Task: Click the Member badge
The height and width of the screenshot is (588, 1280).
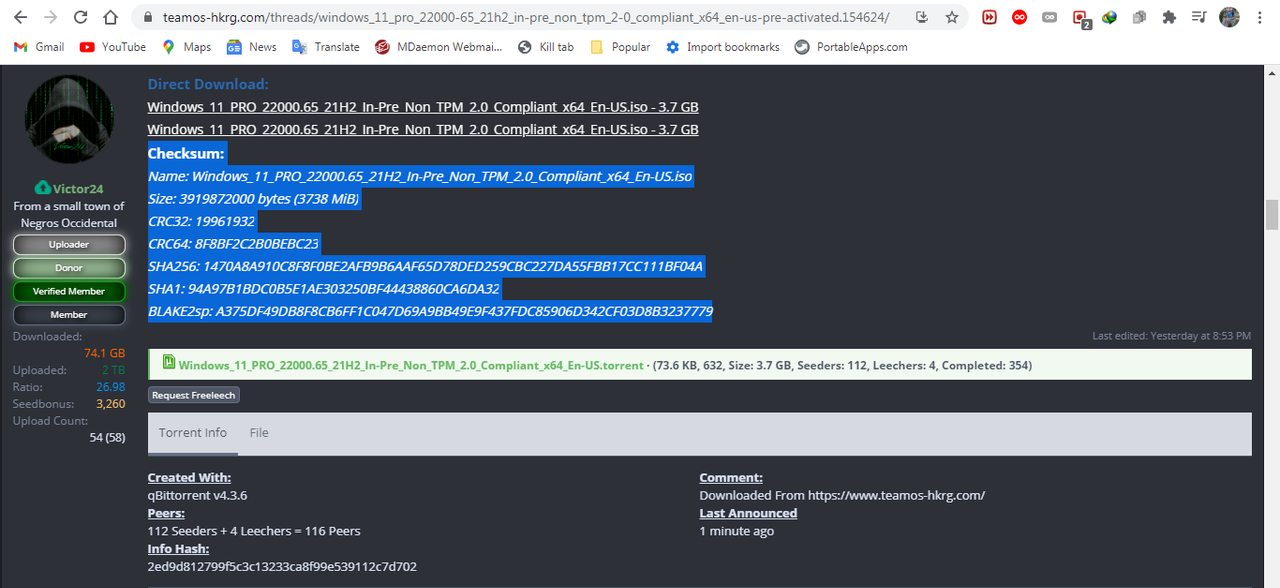Action: tap(69, 315)
